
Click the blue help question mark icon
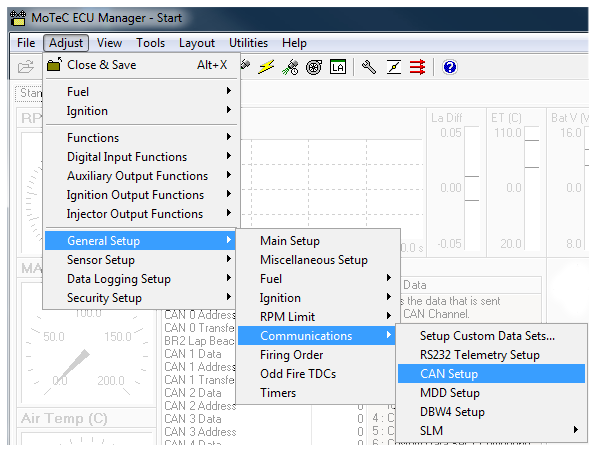450,67
